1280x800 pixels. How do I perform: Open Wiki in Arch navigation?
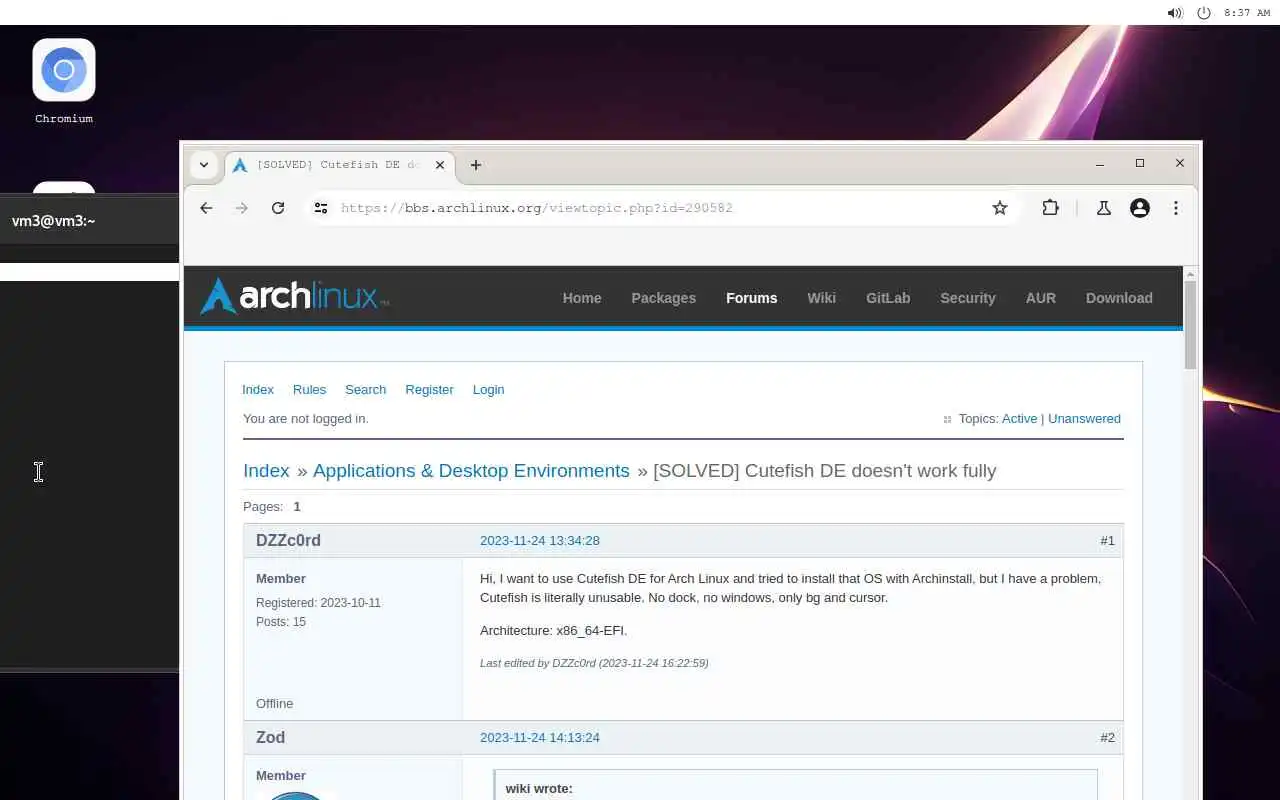pyautogui.click(x=821, y=298)
